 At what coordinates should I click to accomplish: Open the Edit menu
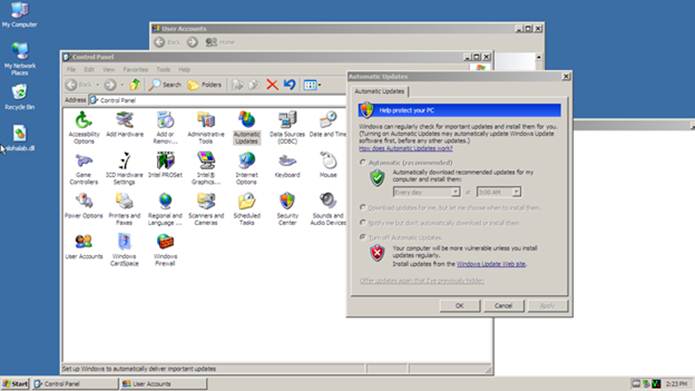[x=89, y=70]
